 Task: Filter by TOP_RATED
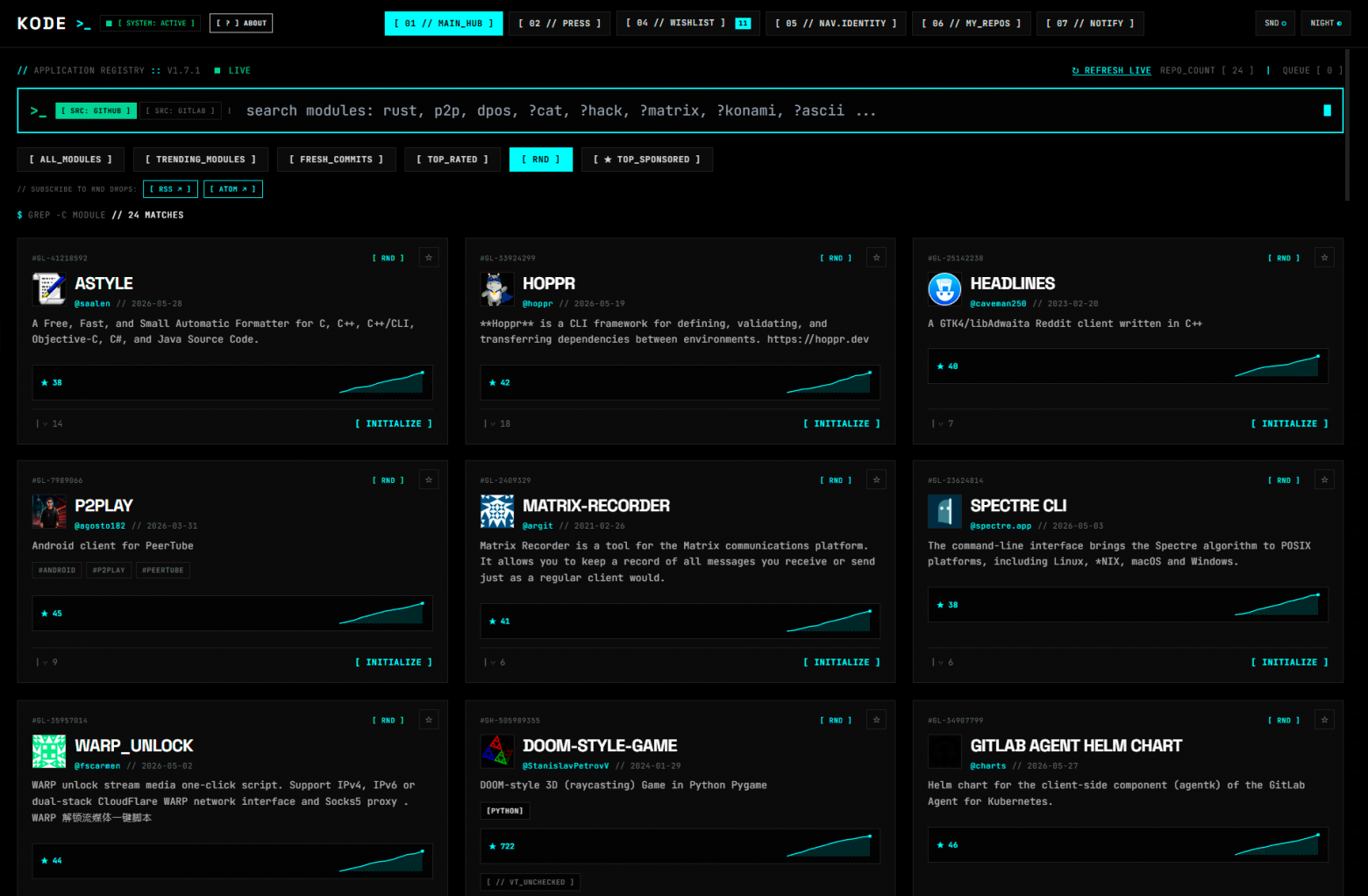coord(452,160)
